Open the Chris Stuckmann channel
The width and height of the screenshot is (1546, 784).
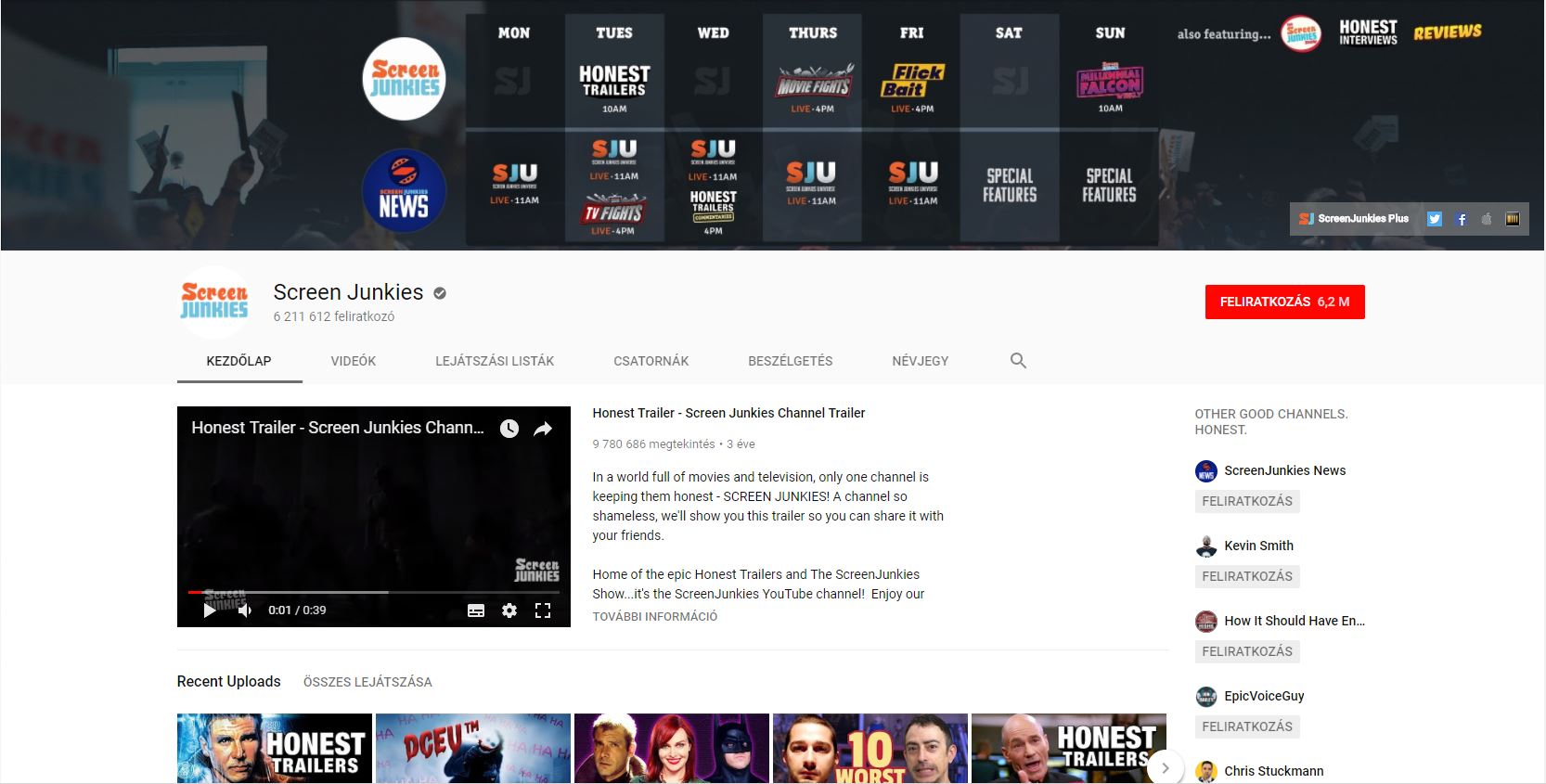pos(1273,771)
